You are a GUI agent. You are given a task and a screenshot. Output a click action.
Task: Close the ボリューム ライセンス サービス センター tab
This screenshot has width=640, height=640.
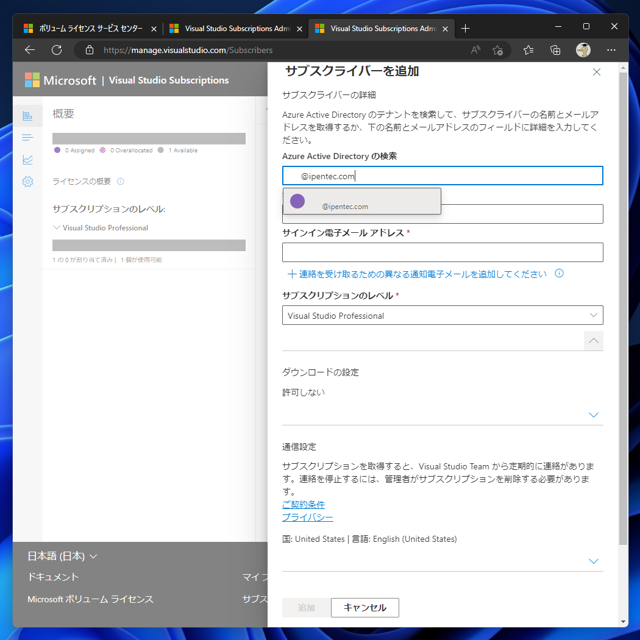[154, 29]
